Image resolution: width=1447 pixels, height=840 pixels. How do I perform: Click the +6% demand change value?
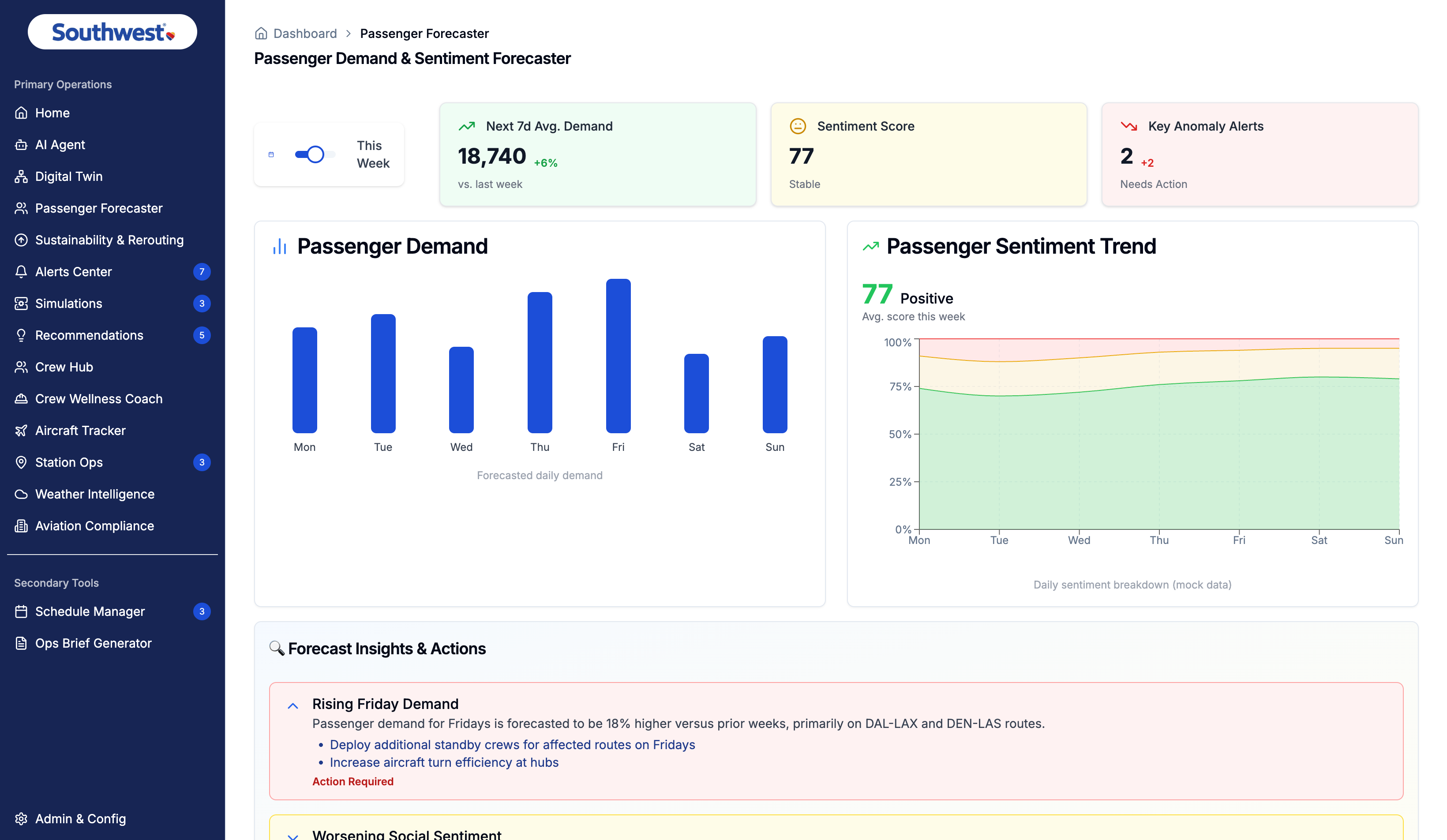[x=546, y=163]
